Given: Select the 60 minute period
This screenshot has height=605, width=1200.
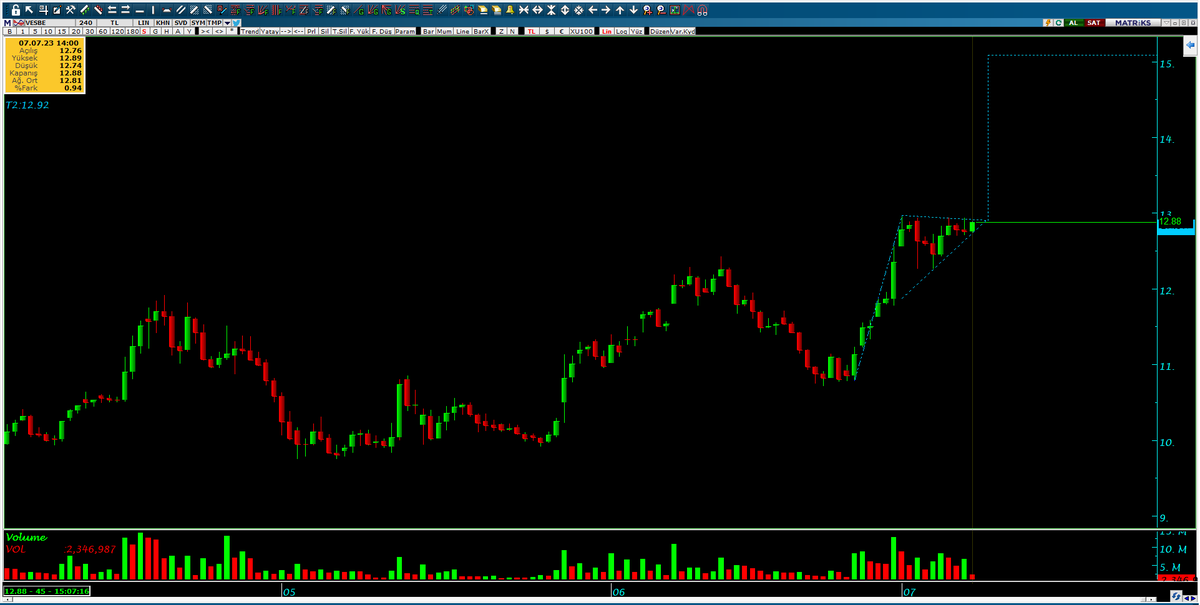Looking at the screenshot, I should point(103,32).
